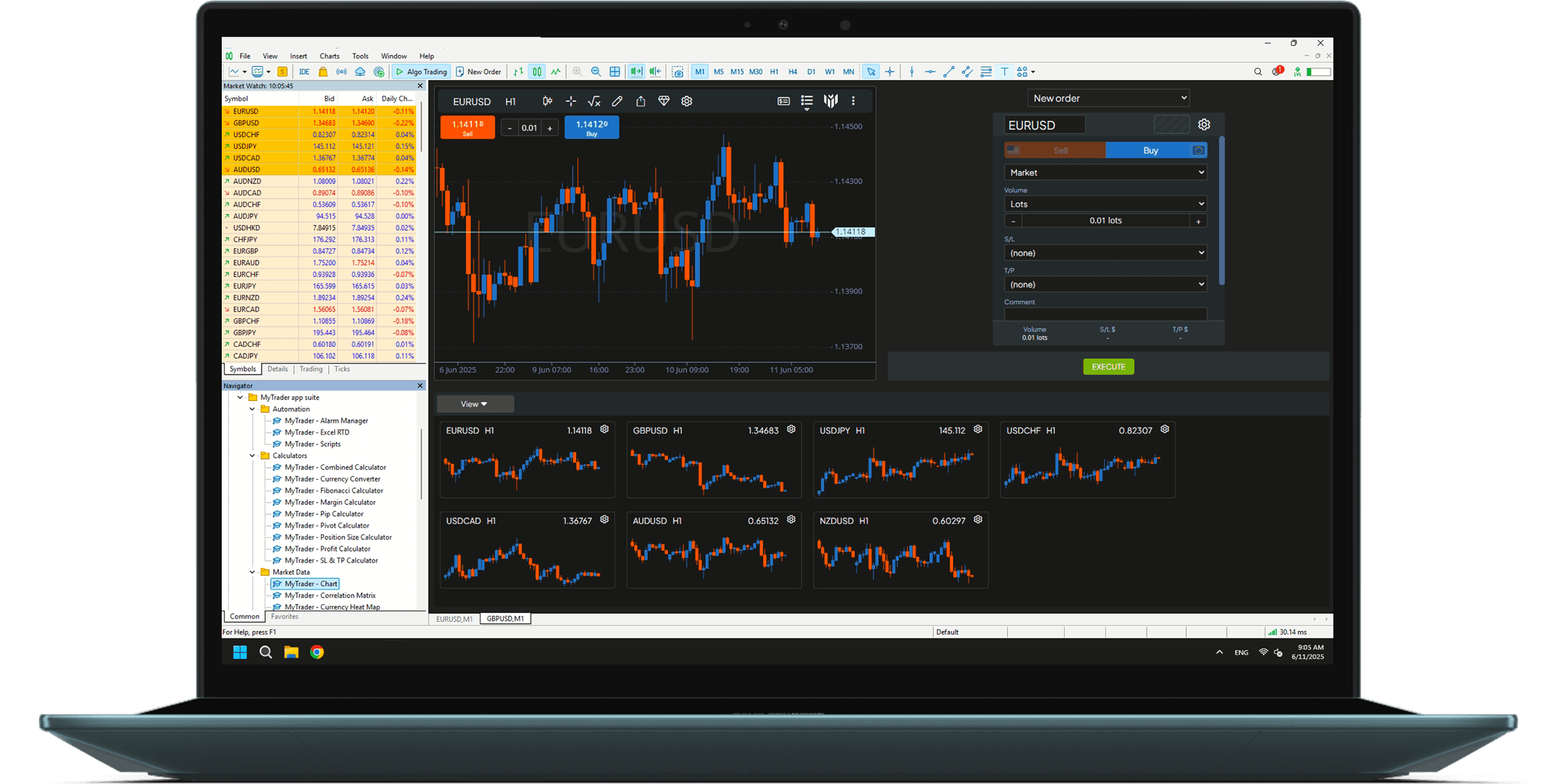This screenshot has width=1557, height=784.
Task: Open the New order type dropdown
Action: pos(1108,97)
